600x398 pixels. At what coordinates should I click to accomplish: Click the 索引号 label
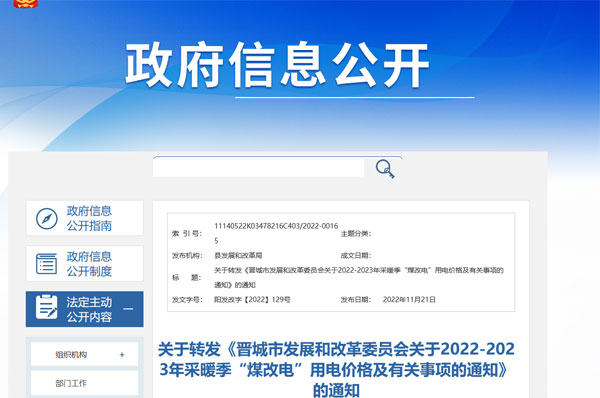point(187,233)
